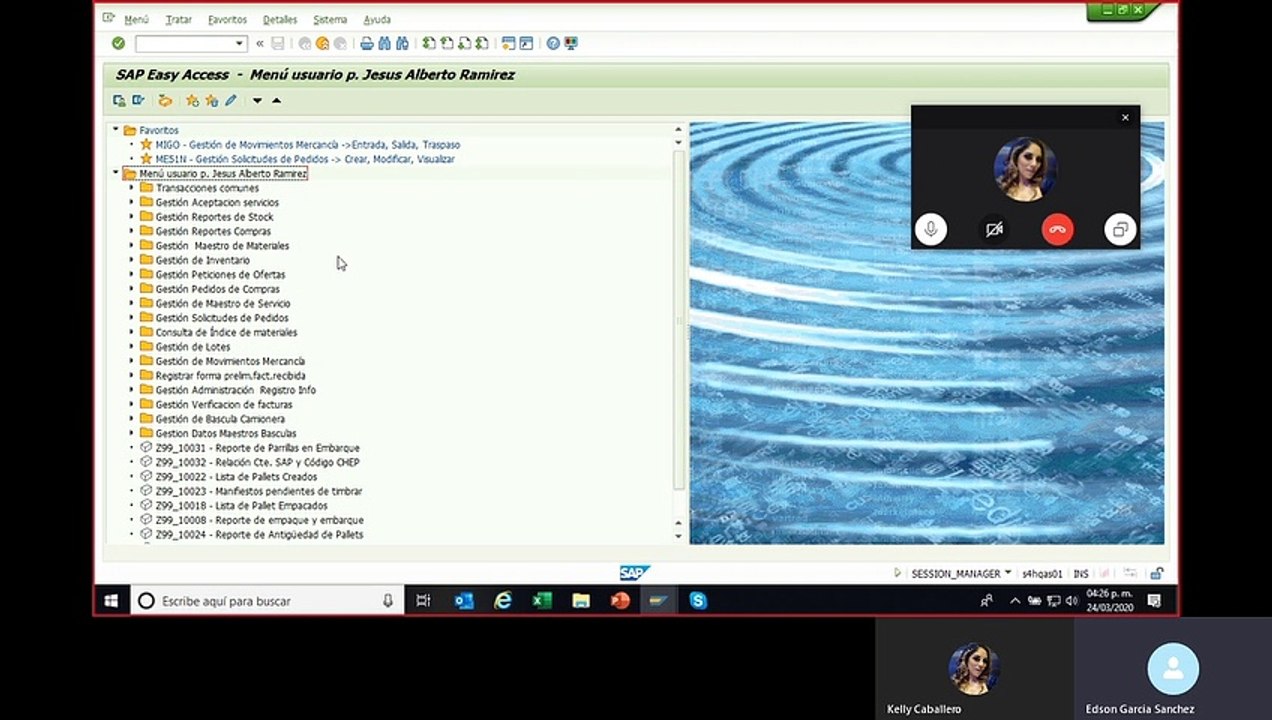Open the Excel icon in taskbar
Viewport: 1272px width, 720px height.
[542, 600]
